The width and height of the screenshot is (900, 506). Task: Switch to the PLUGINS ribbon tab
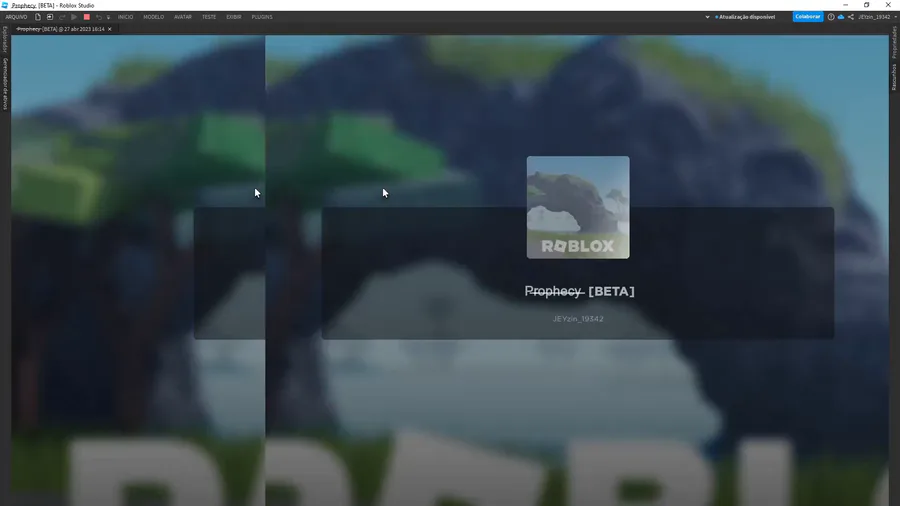[x=262, y=17]
